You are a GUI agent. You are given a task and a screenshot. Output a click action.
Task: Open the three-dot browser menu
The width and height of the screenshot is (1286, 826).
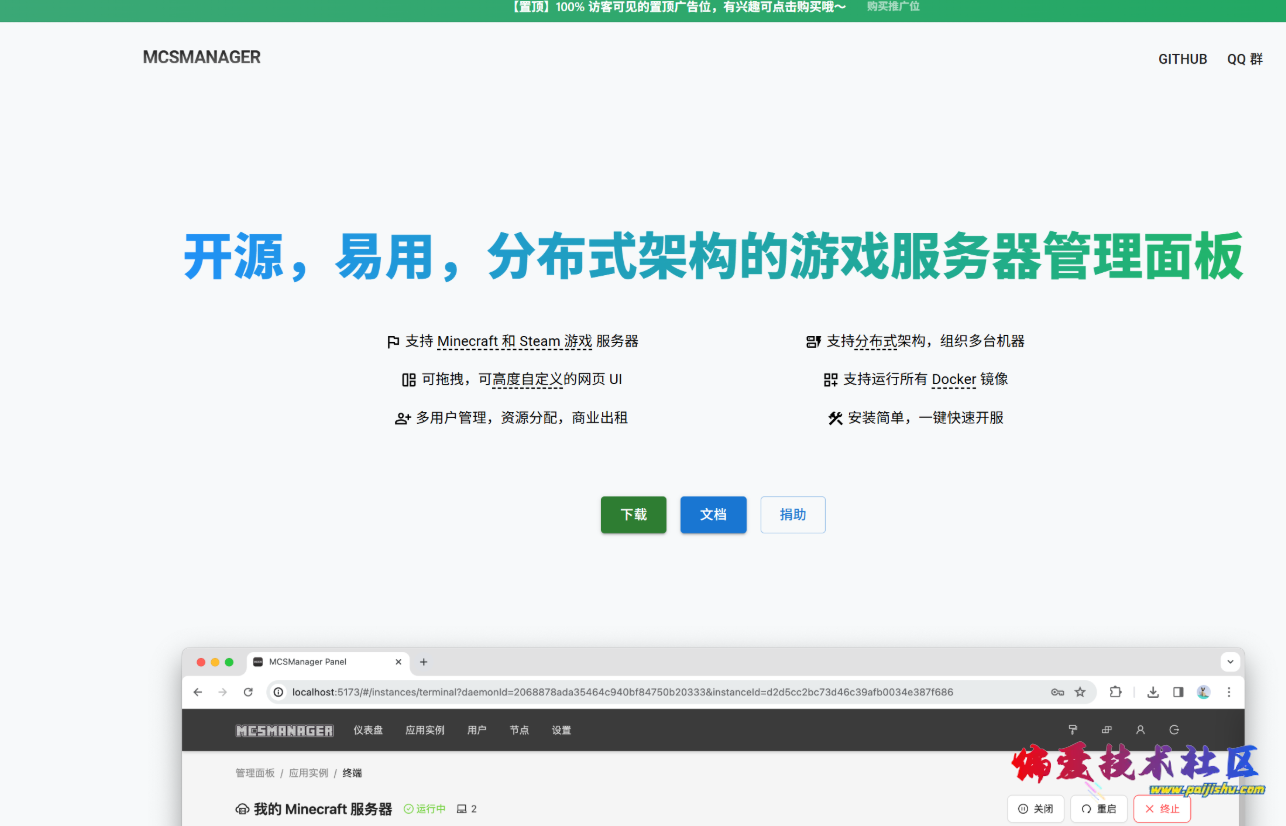point(1229,692)
